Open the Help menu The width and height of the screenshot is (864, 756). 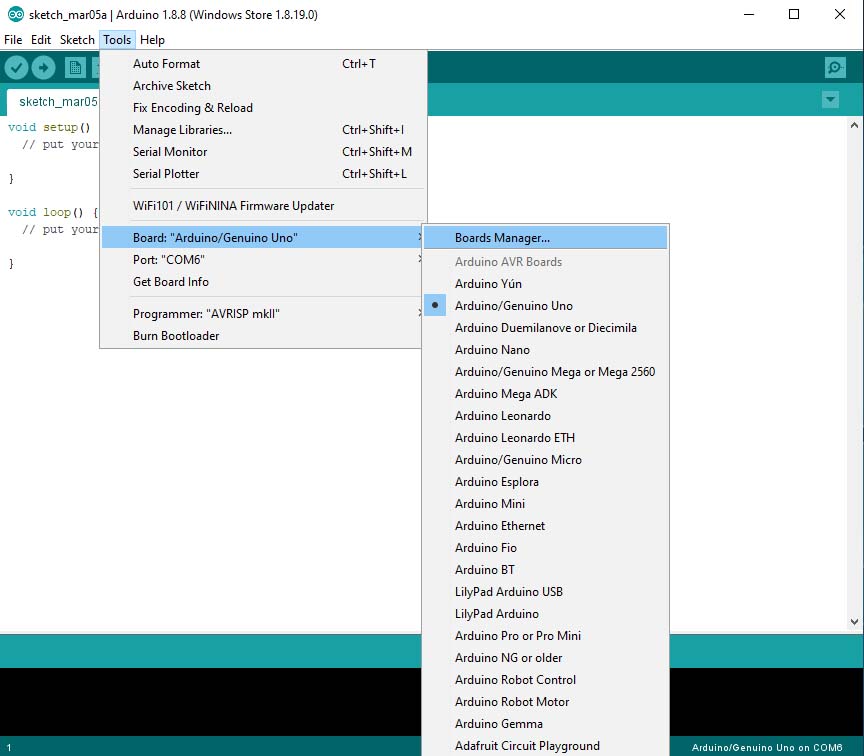pos(152,40)
